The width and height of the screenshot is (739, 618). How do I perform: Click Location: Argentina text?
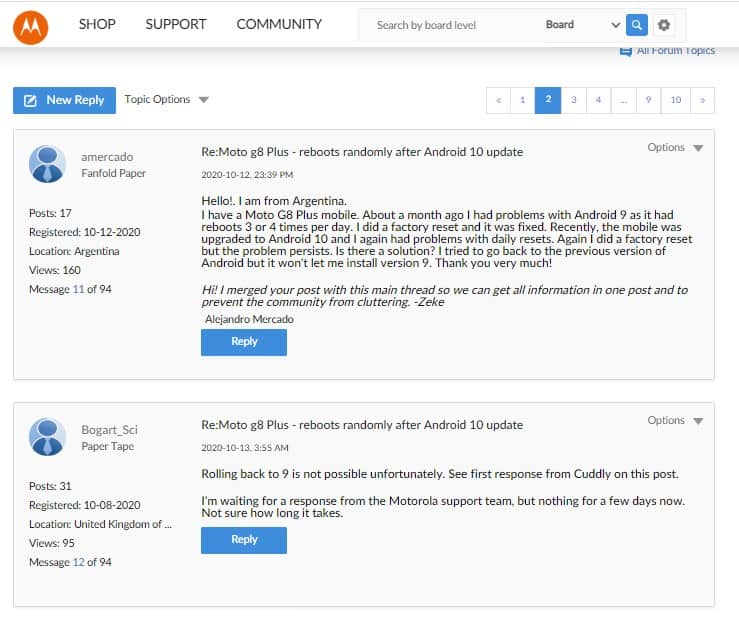74,251
